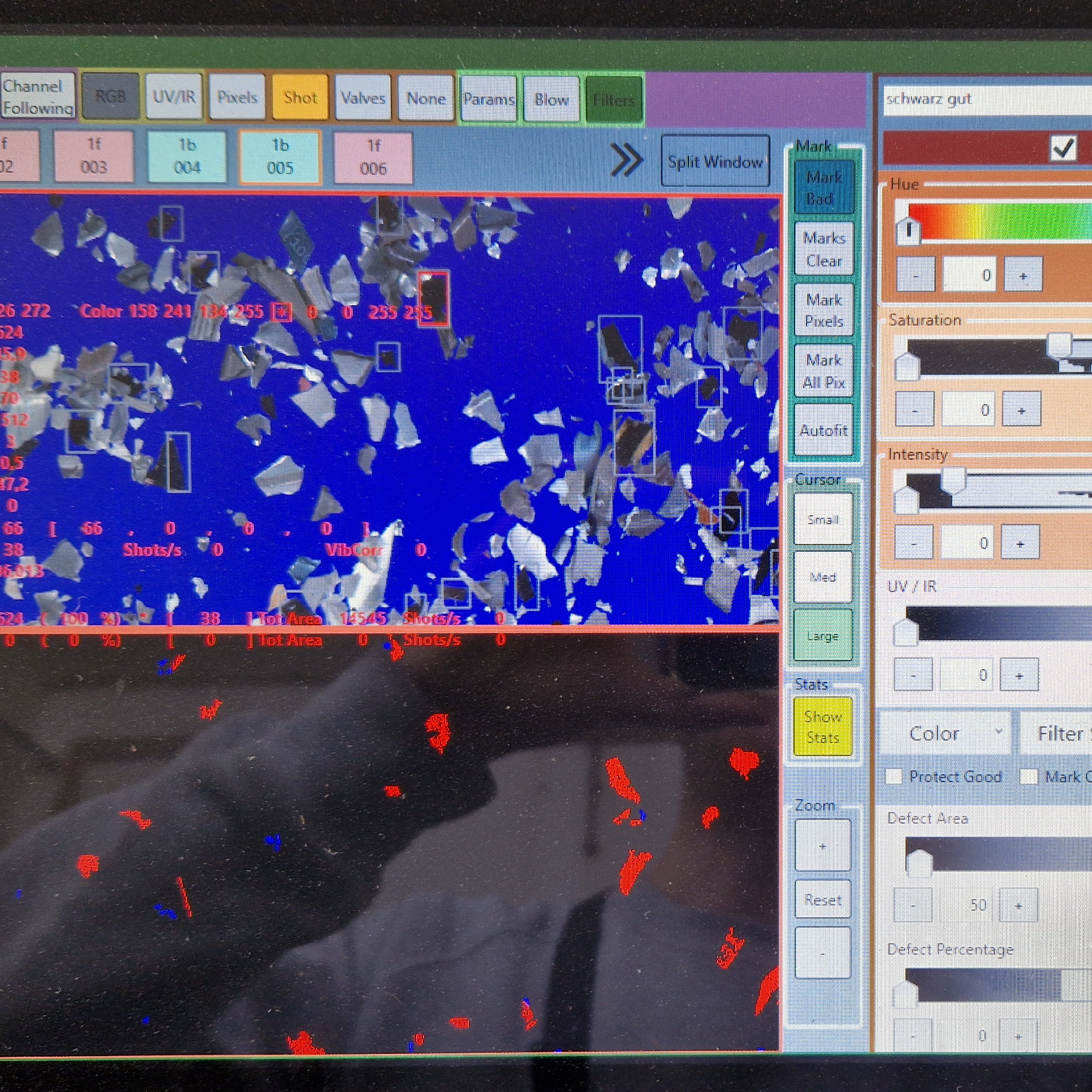Select camera channel 1b 004
The height and width of the screenshot is (1092, 1092).
187,156
